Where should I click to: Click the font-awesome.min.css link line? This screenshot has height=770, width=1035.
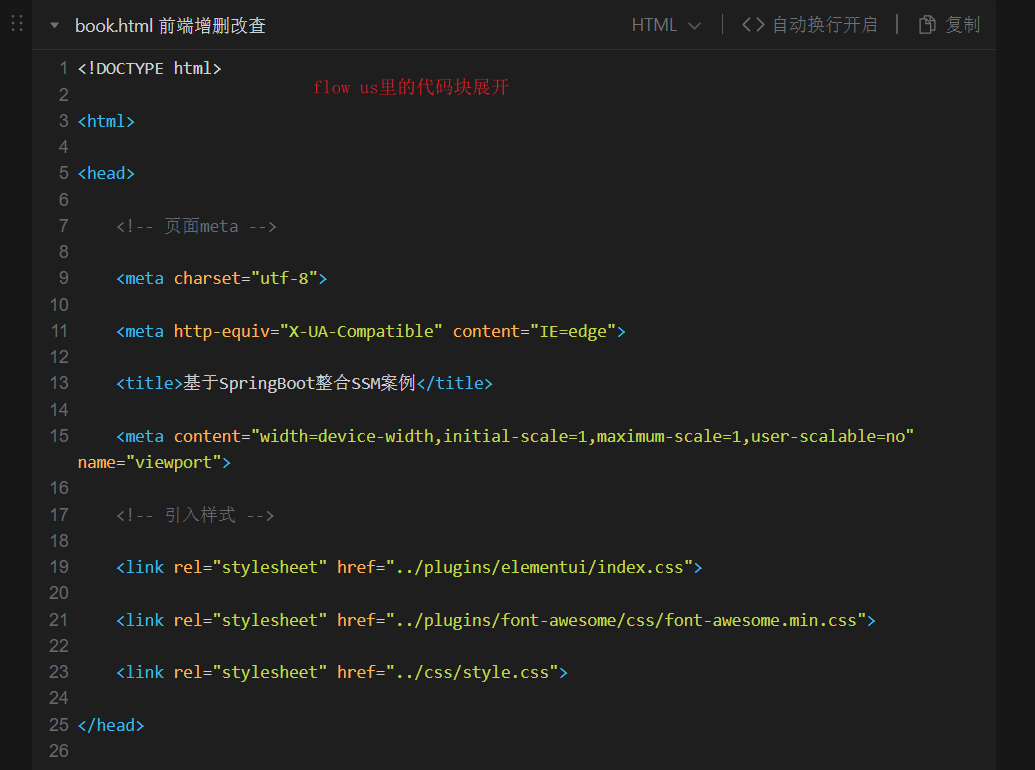pyautogui.click(x=495, y=620)
